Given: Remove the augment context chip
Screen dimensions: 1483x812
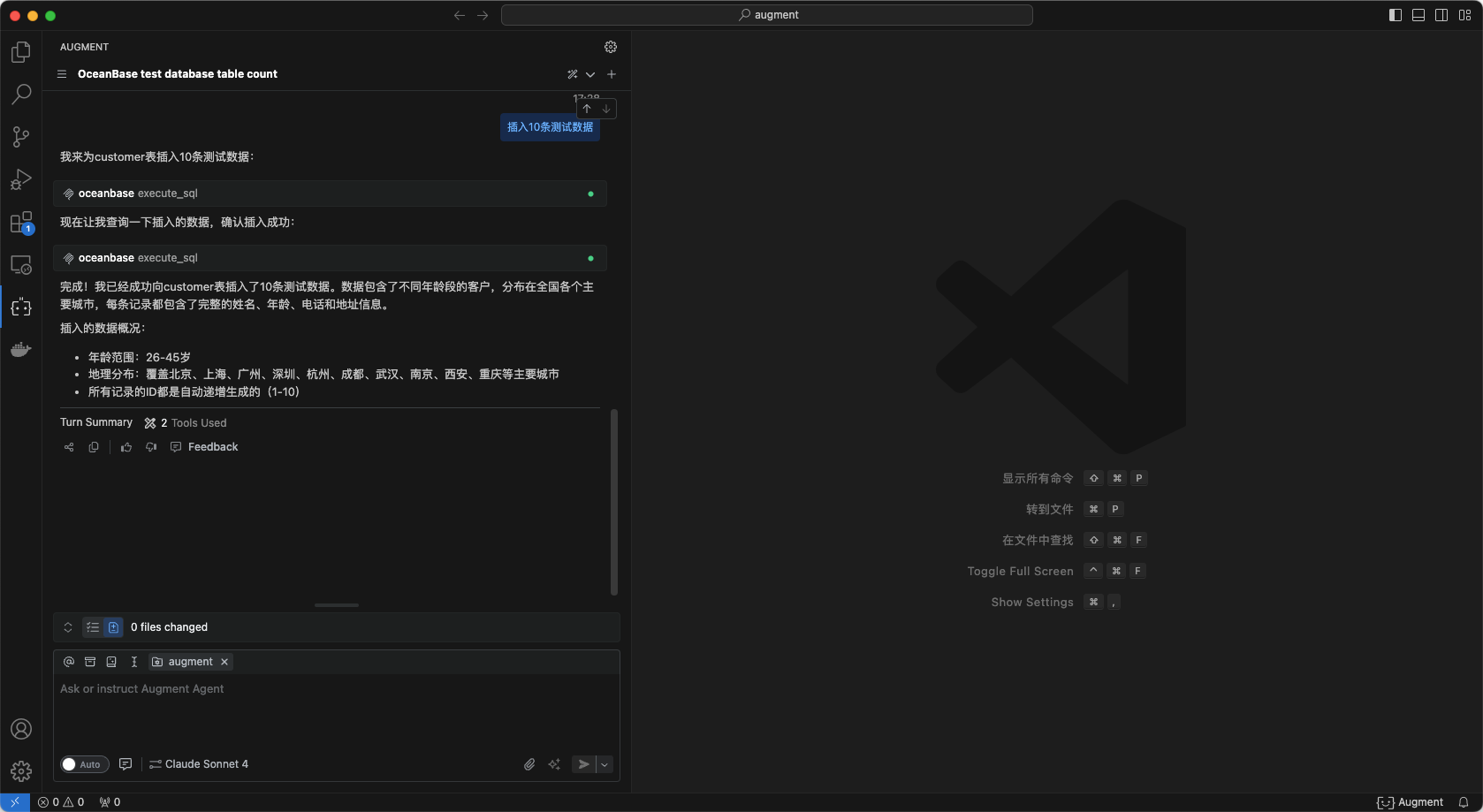Looking at the screenshot, I should (x=224, y=662).
